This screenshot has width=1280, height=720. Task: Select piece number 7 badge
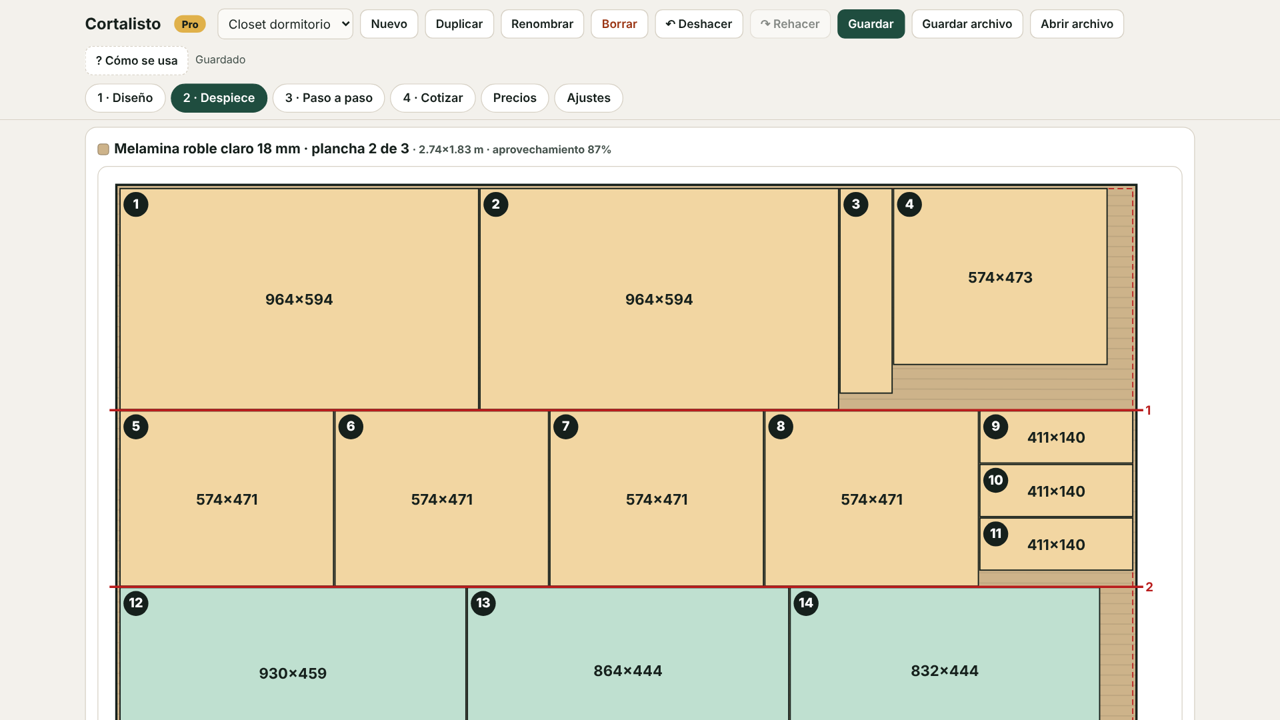tap(565, 426)
